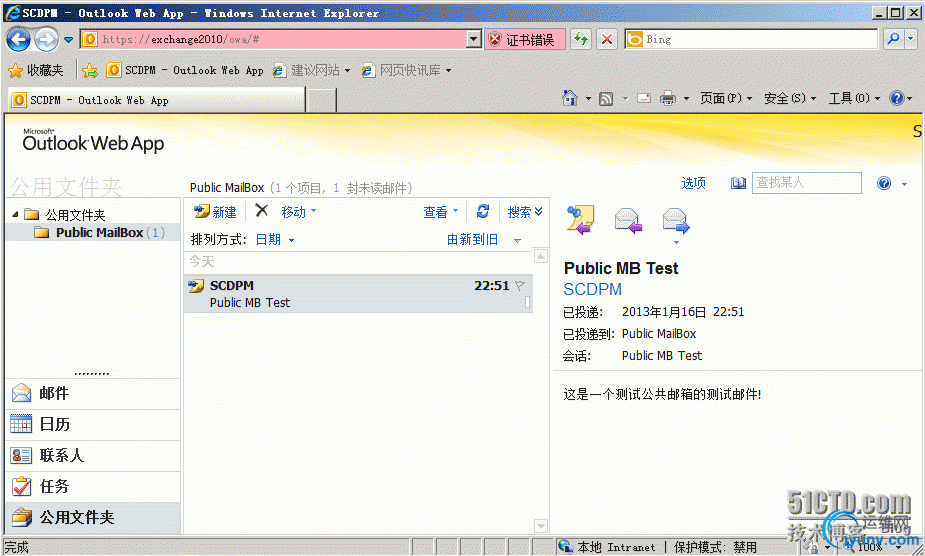Open recent pages dropdown next to forward arrow
925x556 pixels.
tap(68, 40)
